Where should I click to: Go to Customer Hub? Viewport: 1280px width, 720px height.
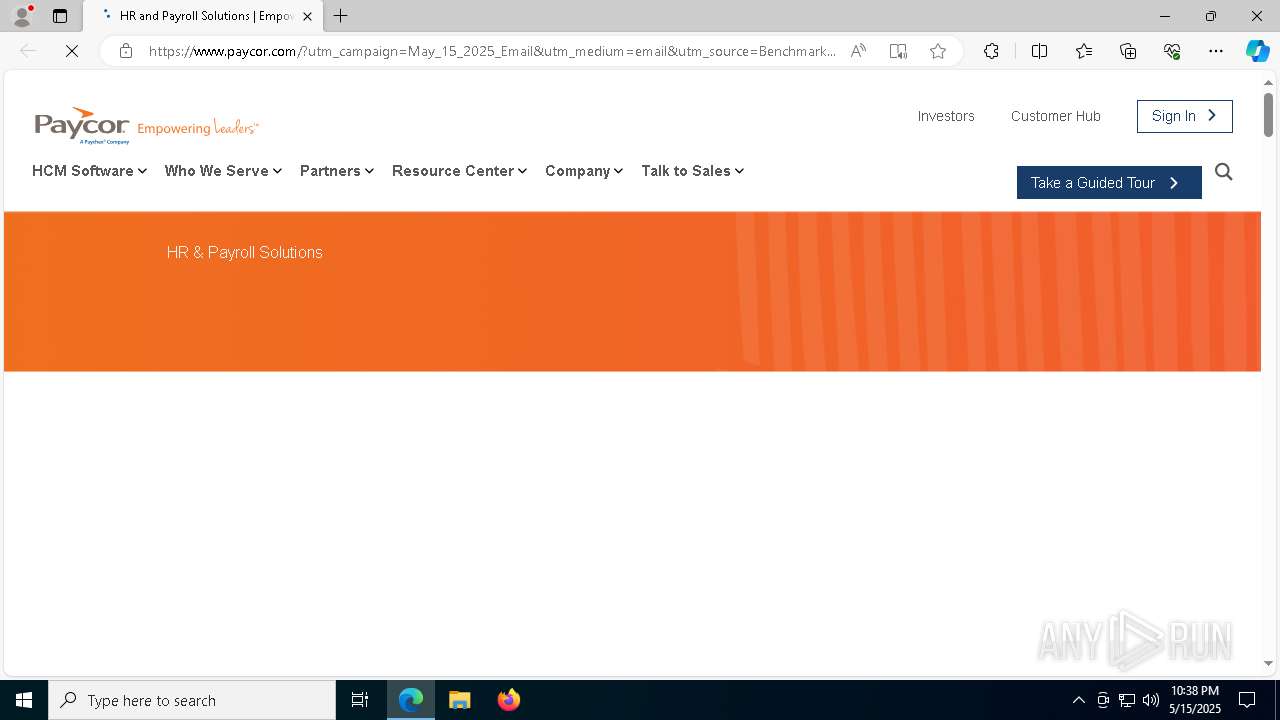click(x=1055, y=116)
